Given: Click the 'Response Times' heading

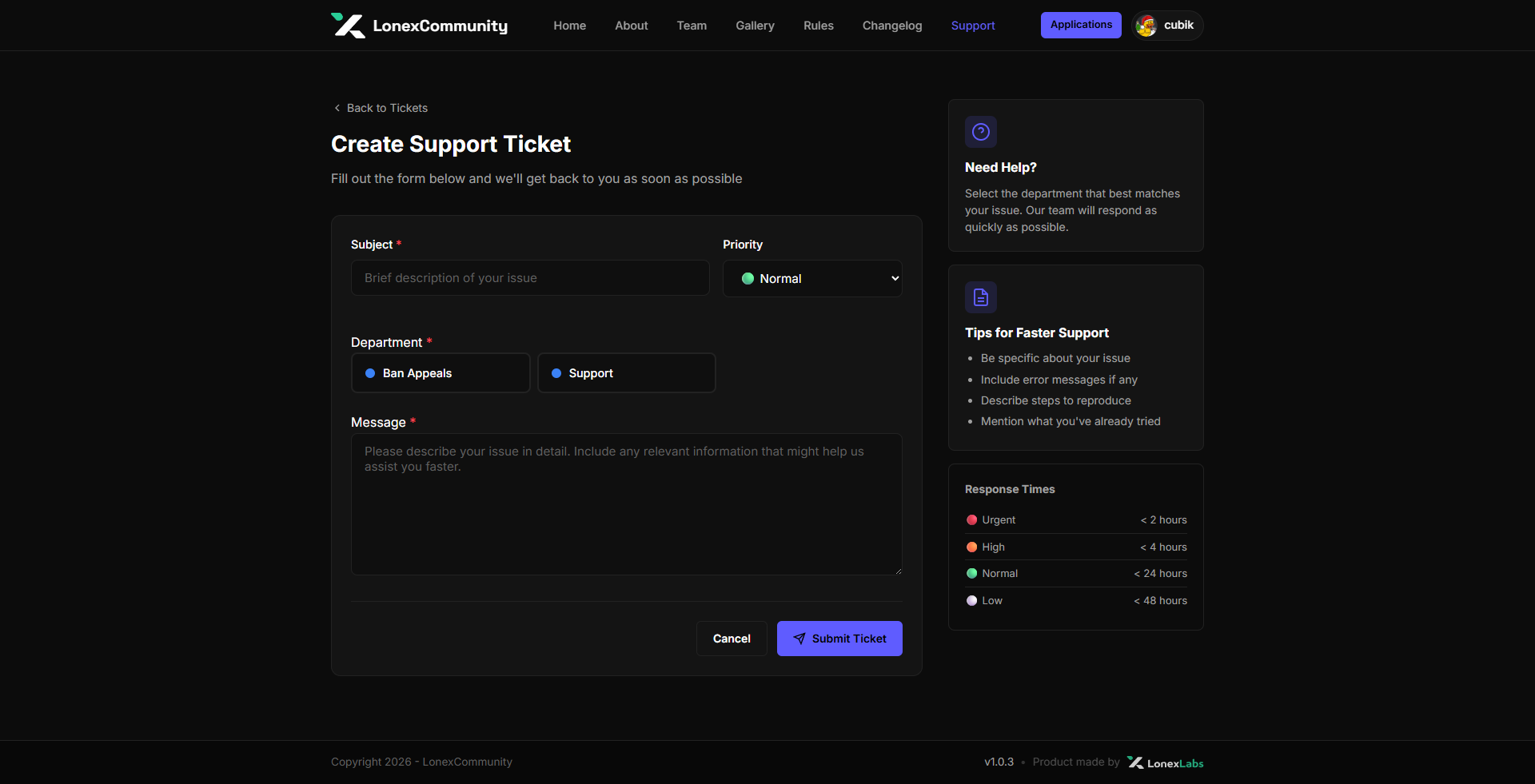Looking at the screenshot, I should (1010, 489).
